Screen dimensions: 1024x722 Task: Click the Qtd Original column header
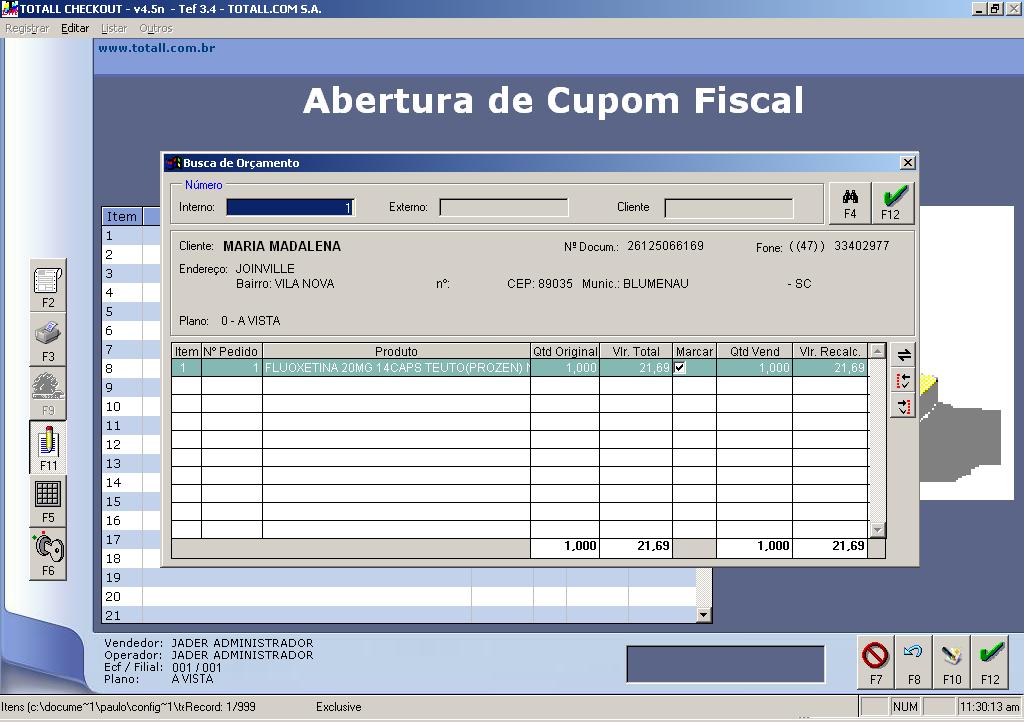click(x=565, y=351)
